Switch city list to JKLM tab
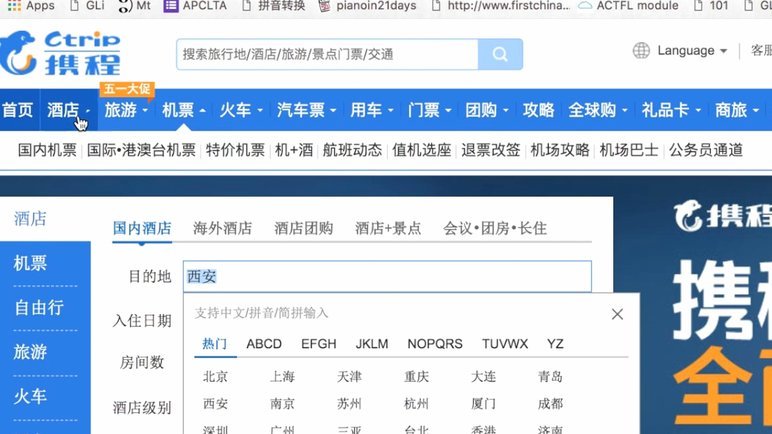The width and height of the screenshot is (772, 434). click(x=372, y=344)
